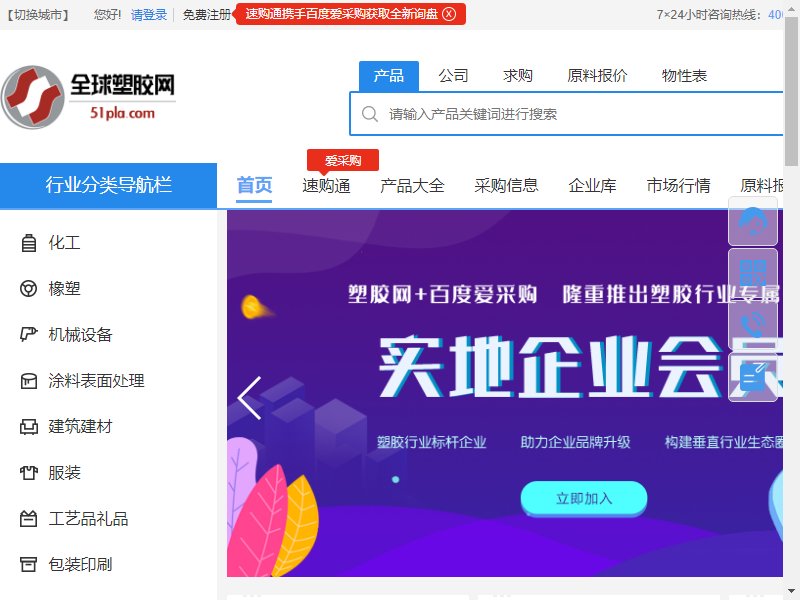Click the 立即加入 banner button
800x600 pixels.
(584, 498)
